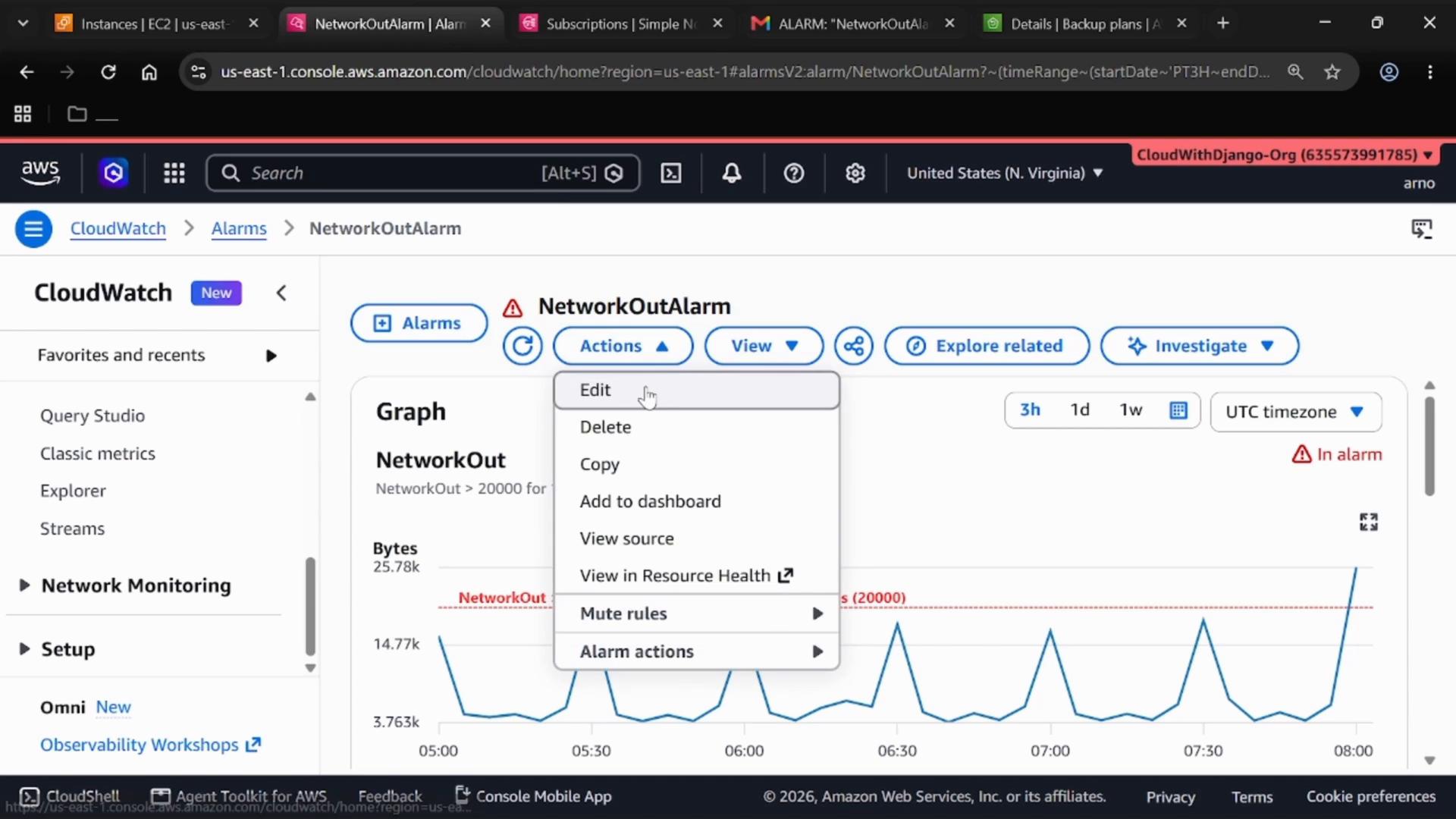Open the Alarm actions submenu
The height and width of the screenshot is (819, 1456).
click(696, 651)
